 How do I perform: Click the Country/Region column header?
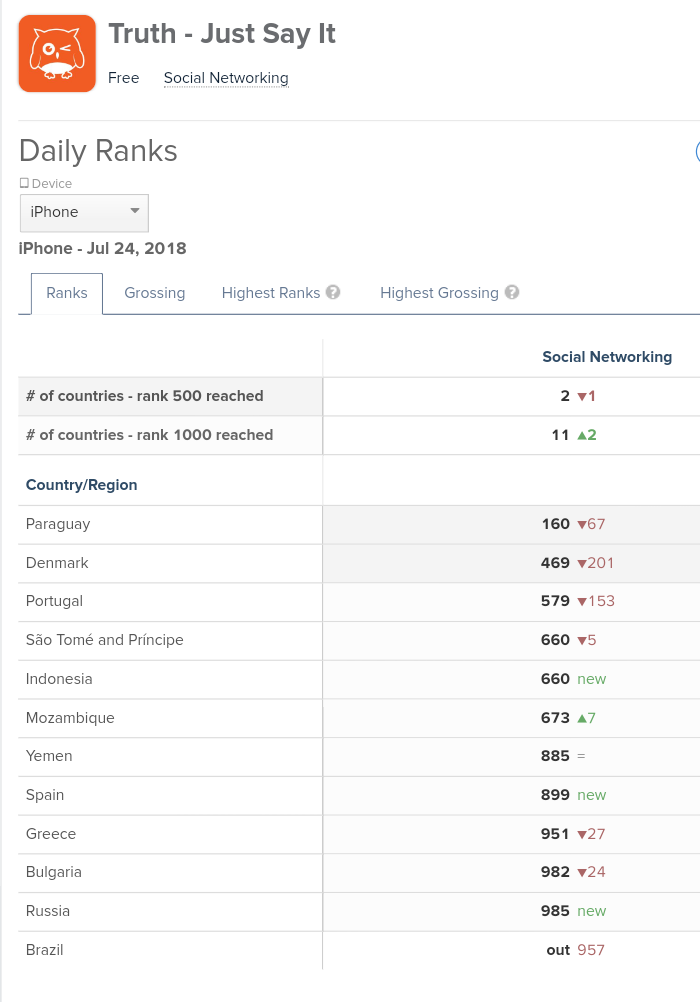pos(82,485)
